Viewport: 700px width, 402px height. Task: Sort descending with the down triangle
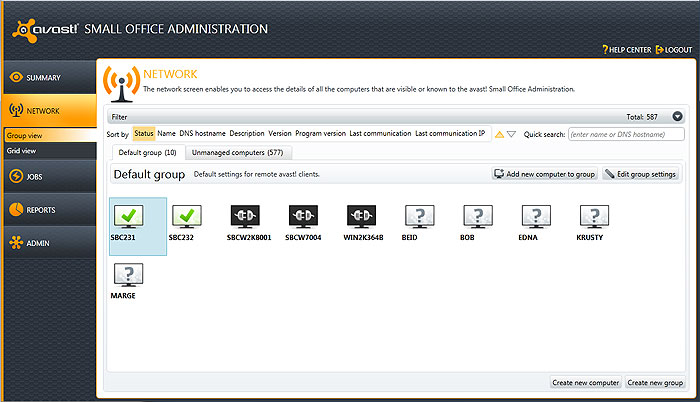click(x=511, y=134)
